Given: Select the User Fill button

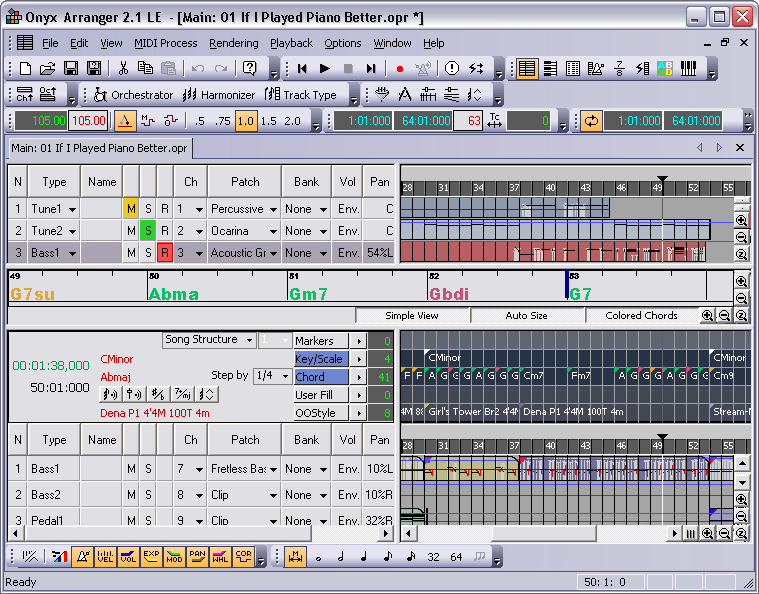Looking at the screenshot, I should coord(321,395).
